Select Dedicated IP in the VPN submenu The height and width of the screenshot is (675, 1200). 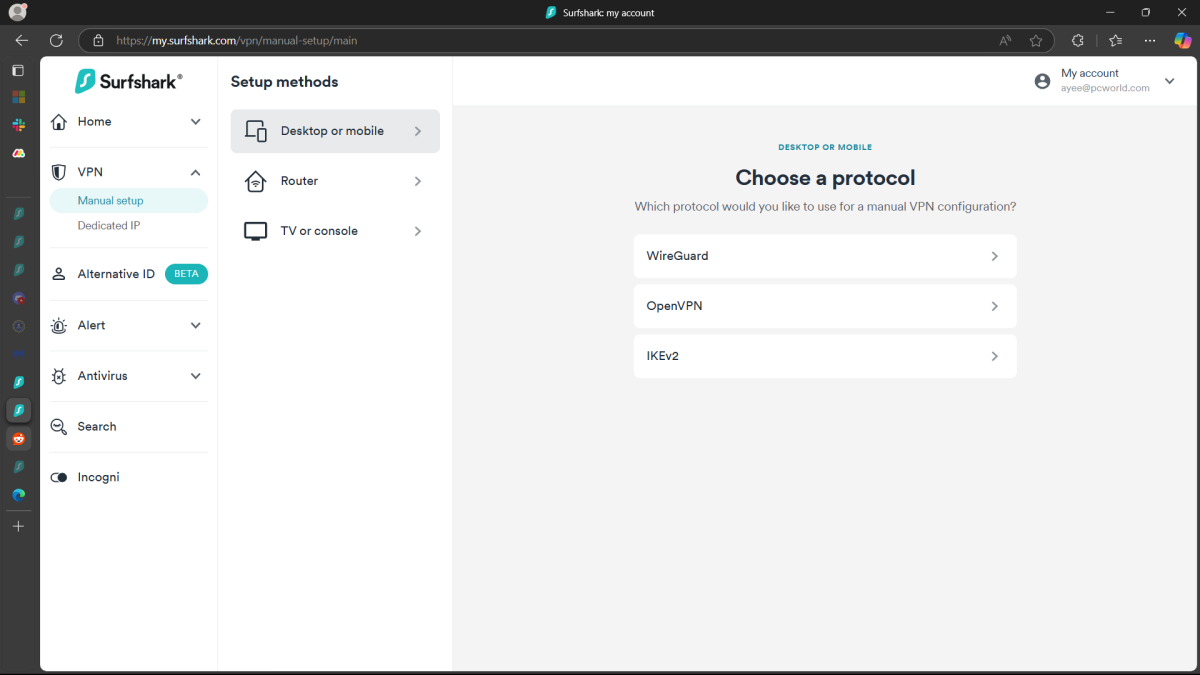(109, 226)
